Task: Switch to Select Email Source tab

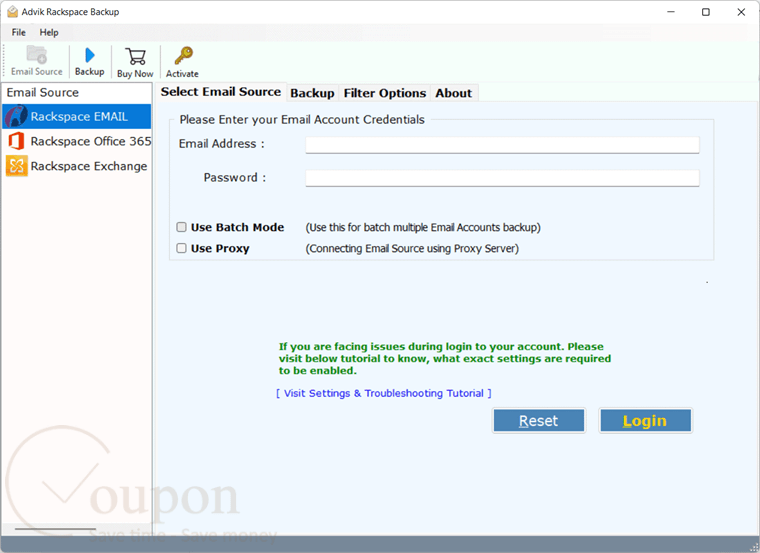Action: [221, 92]
